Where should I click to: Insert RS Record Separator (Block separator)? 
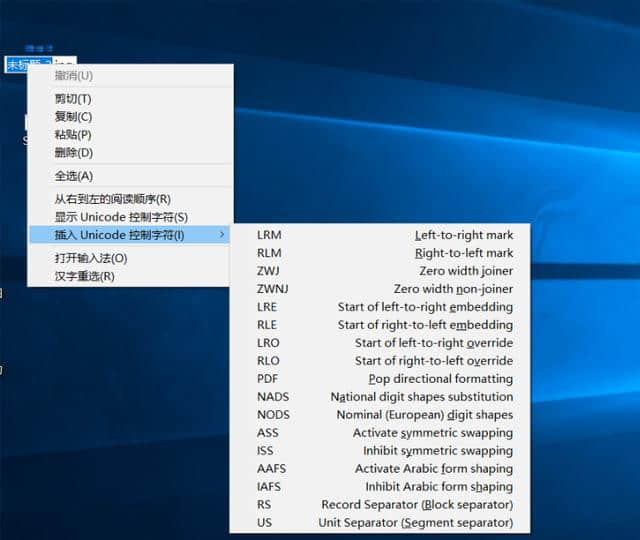point(380,504)
